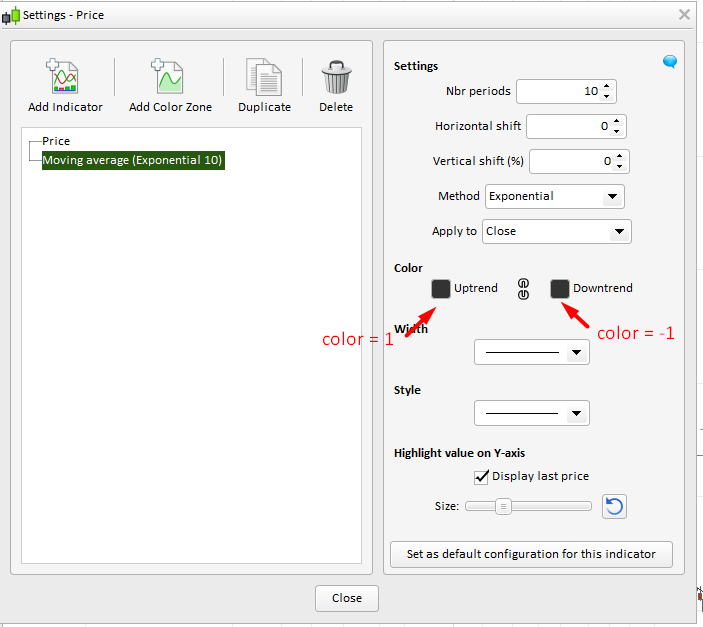Open the blue speech bubble help icon

[x=670, y=61]
